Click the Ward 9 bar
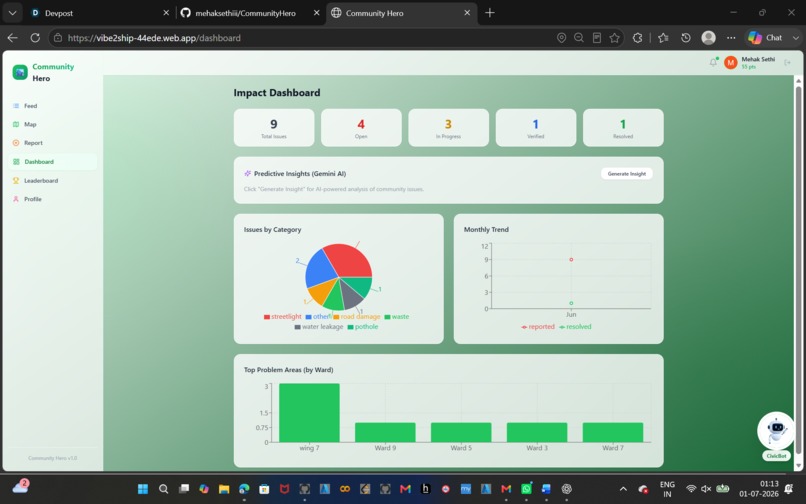Viewport: 806px width, 504px height. [x=385, y=433]
